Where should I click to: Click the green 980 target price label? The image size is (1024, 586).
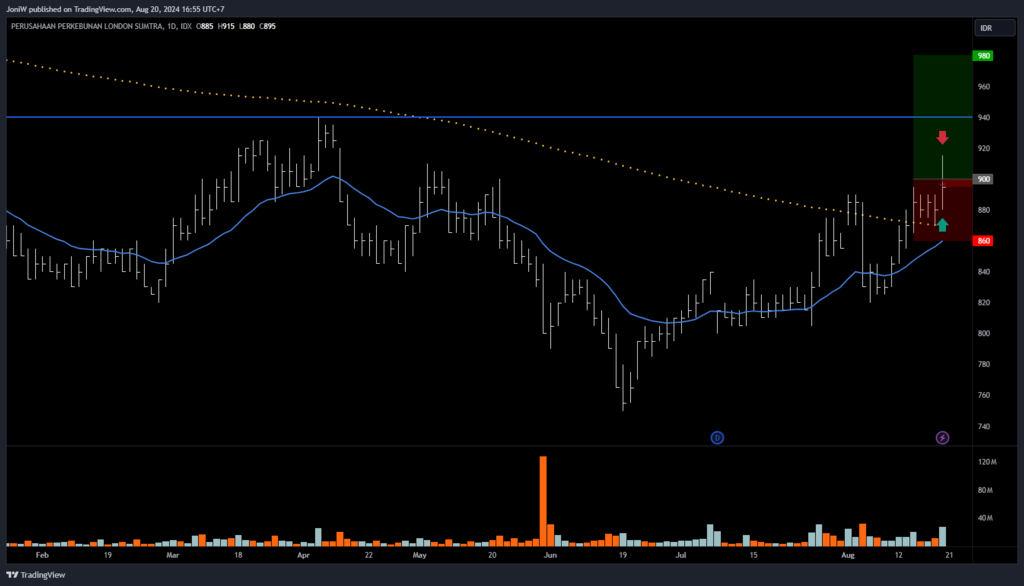point(984,56)
